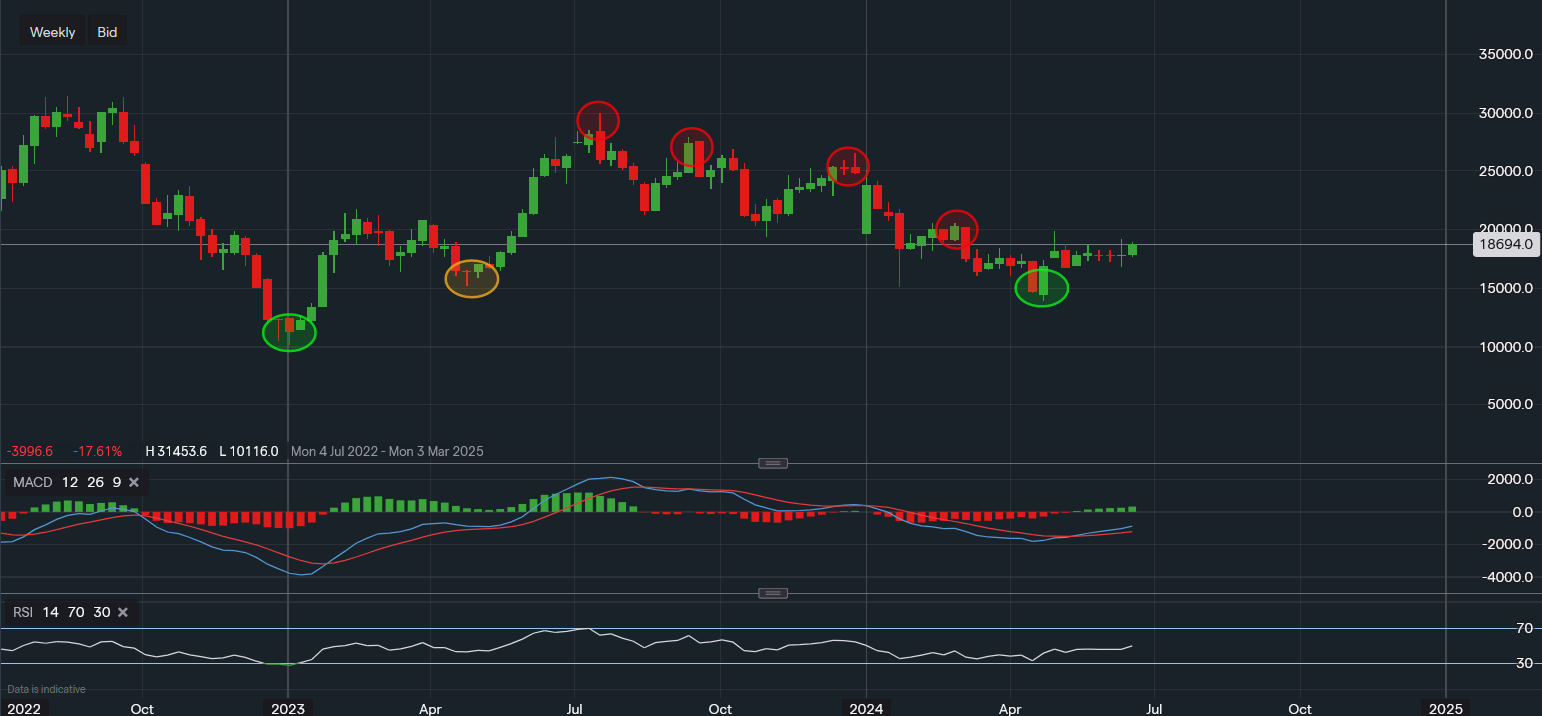Remove the MACD indicator using its X
Viewport: 1542px width, 716px height.
(134, 483)
